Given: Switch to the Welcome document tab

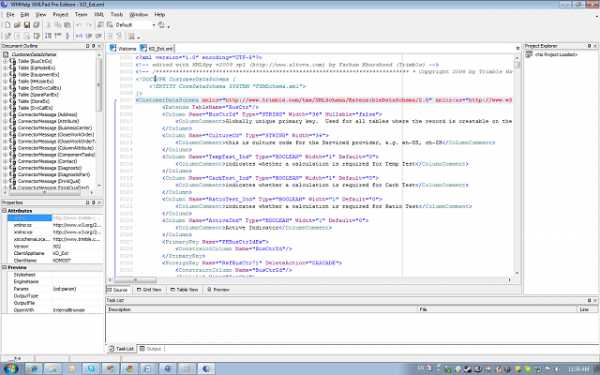Looking at the screenshot, I should 123,49.
